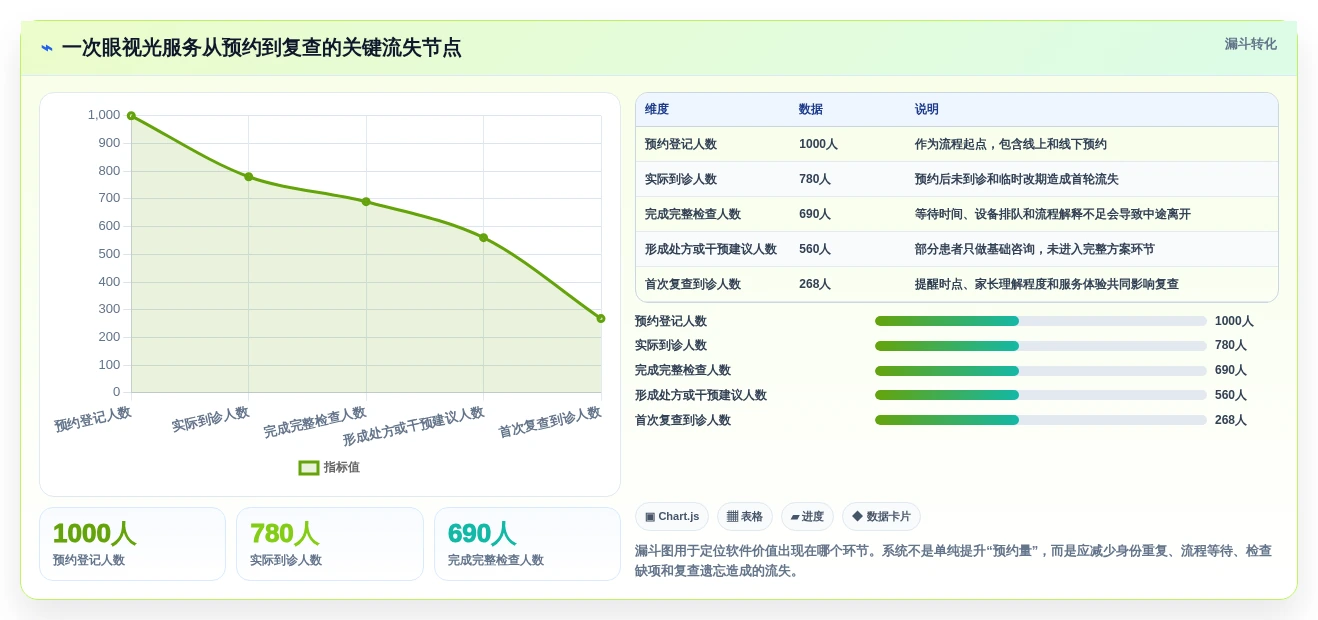
Task: Click table cell 完成完整检查人数
Action: 693,215
